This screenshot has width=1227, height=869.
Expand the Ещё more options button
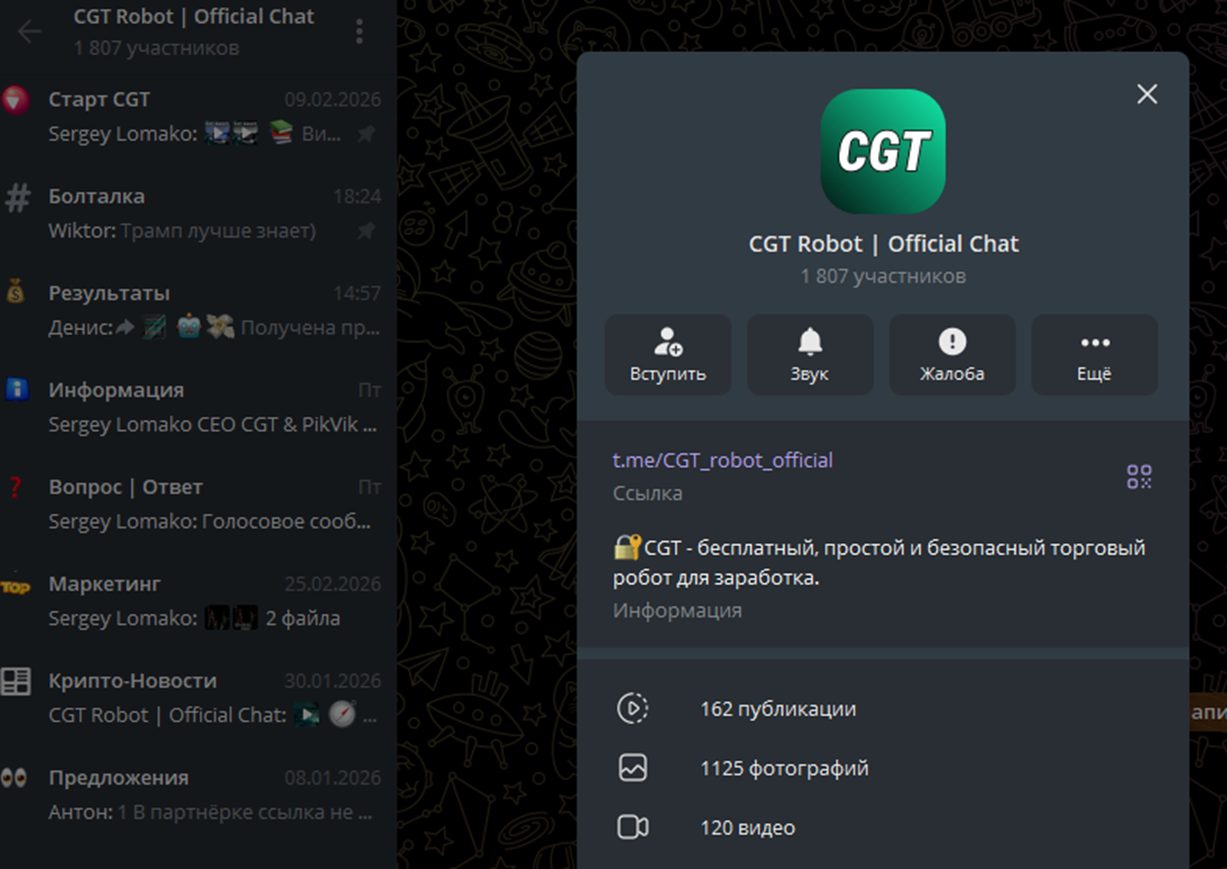(1095, 355)
